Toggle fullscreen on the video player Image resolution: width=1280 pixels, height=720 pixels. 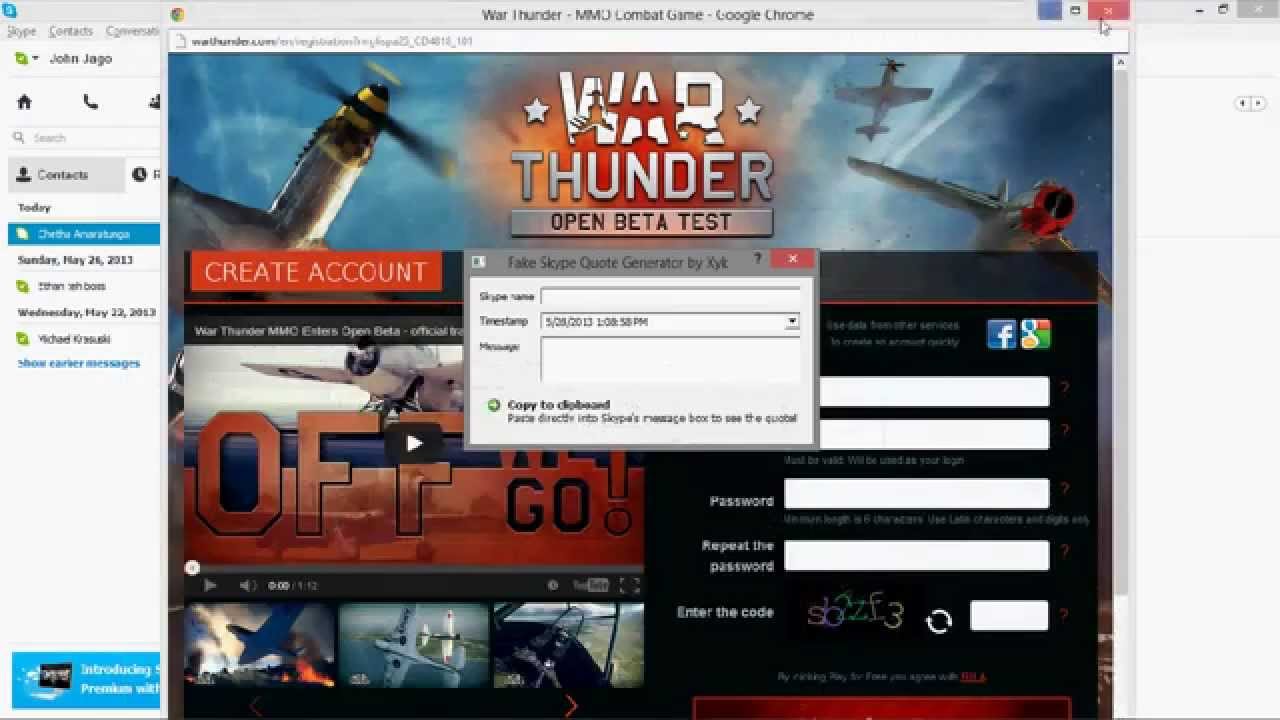point(629,585)
